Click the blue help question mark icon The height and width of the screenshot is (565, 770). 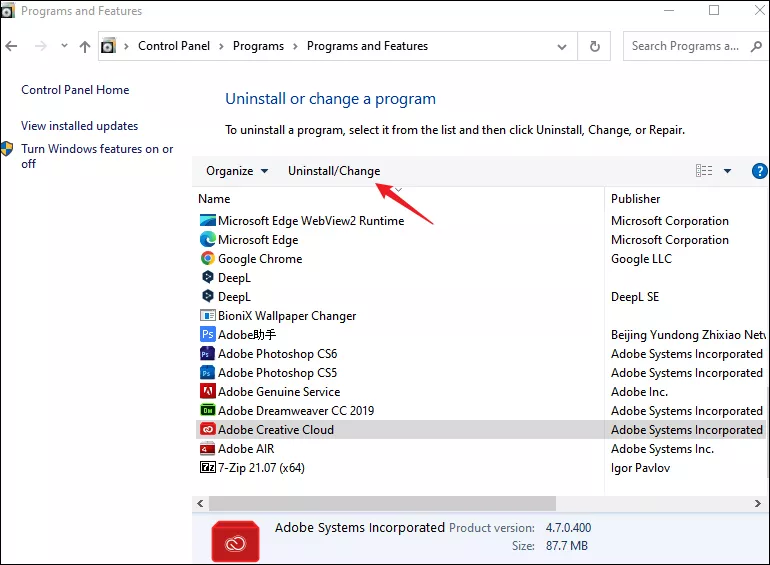[759, 171]
